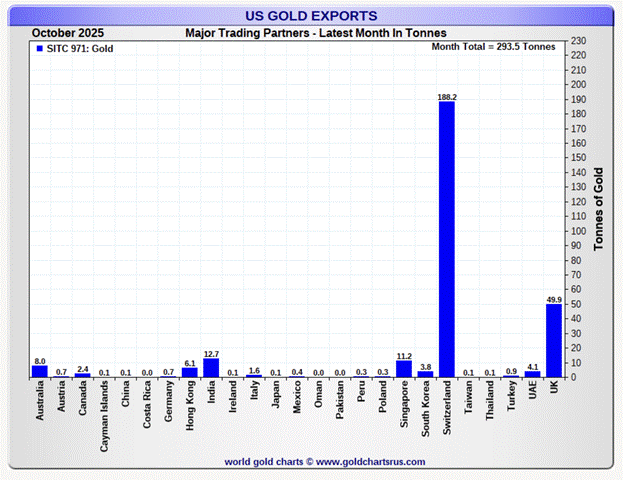
Task: Click the 188.2 value label above Switzerland
Action: 446,97
